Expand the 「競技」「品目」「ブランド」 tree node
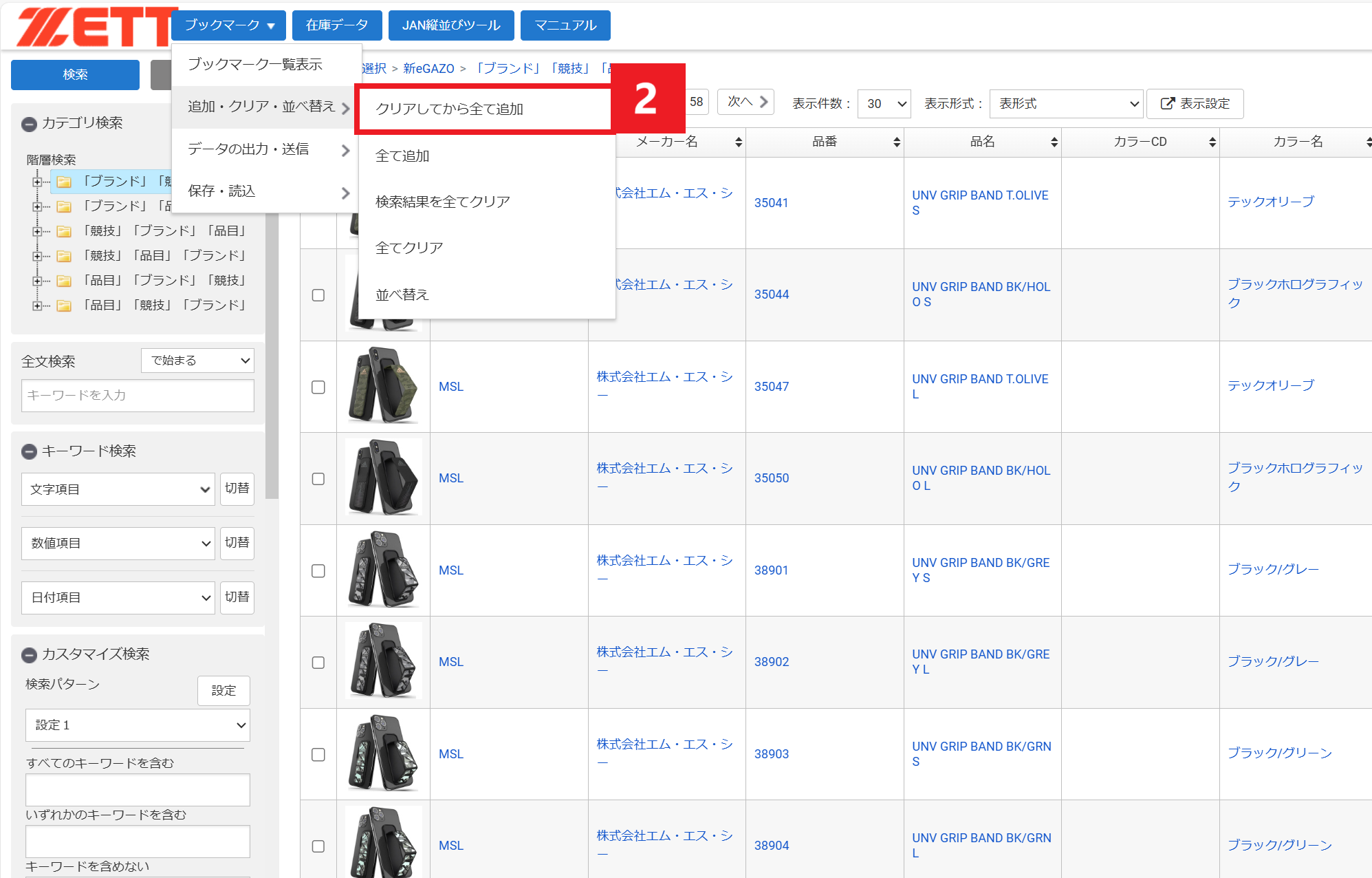 pos(37,256)
